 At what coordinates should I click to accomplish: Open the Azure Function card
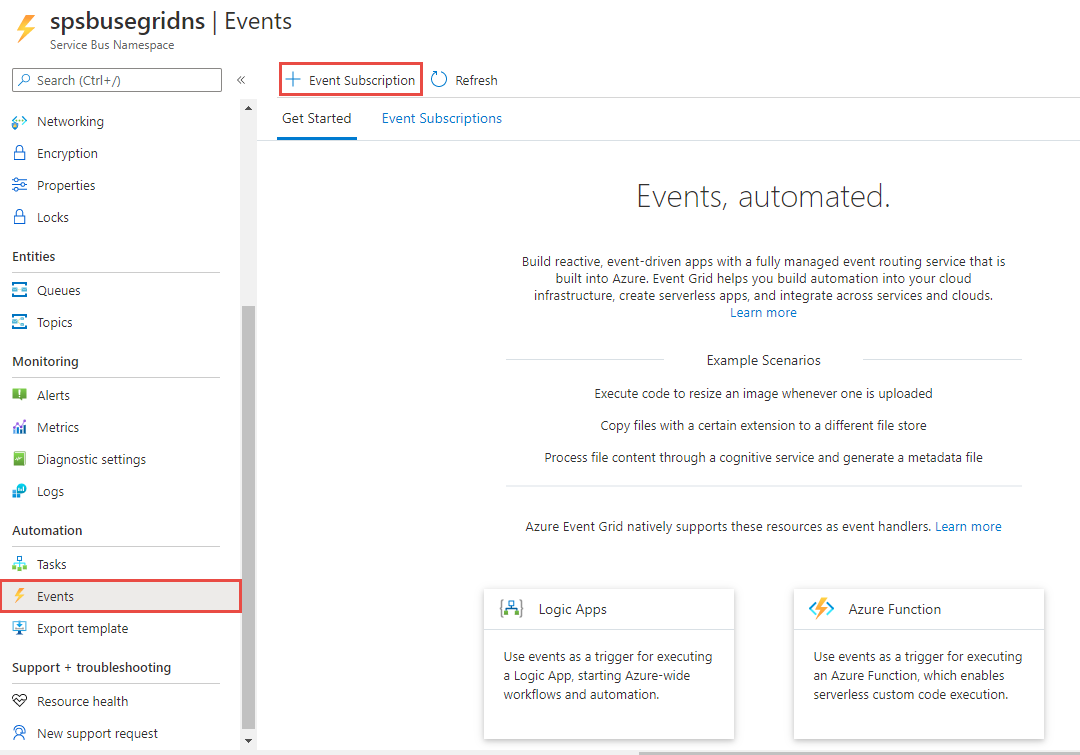coord(919,663)
